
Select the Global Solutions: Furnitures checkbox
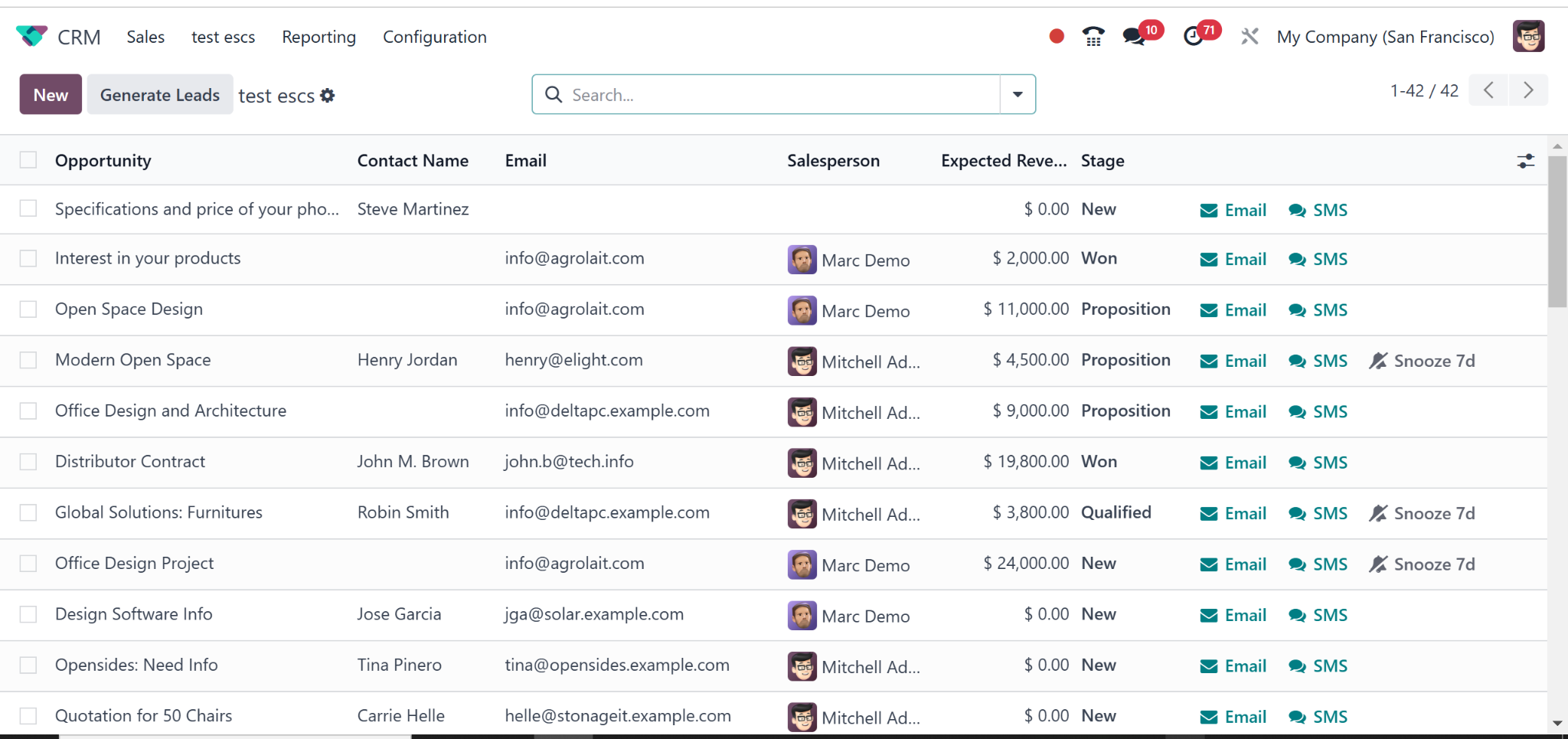pyautogui.click(x=28, y=512)
